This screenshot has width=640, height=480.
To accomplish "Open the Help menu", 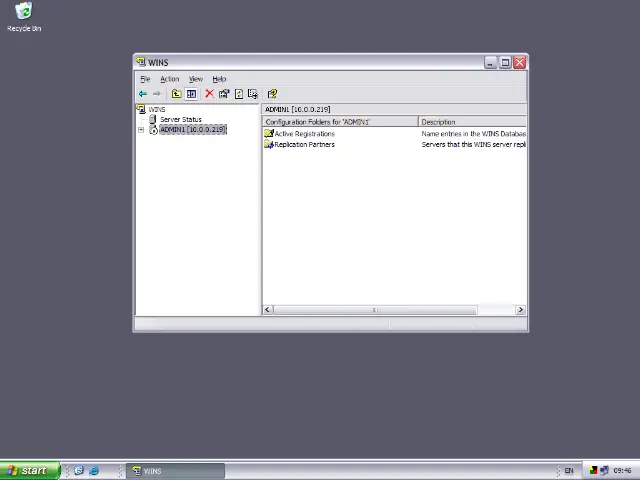I will (x=219, y=79).
